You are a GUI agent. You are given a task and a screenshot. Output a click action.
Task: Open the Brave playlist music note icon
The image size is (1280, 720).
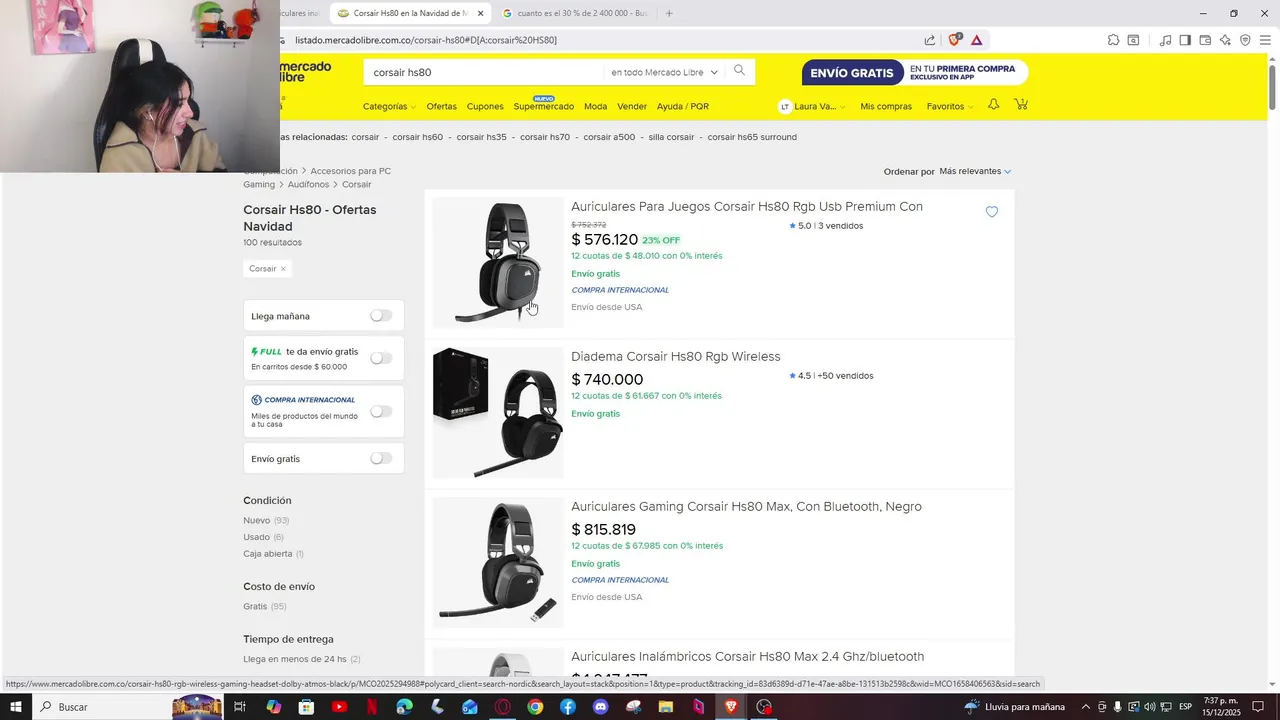(1165, 40)
